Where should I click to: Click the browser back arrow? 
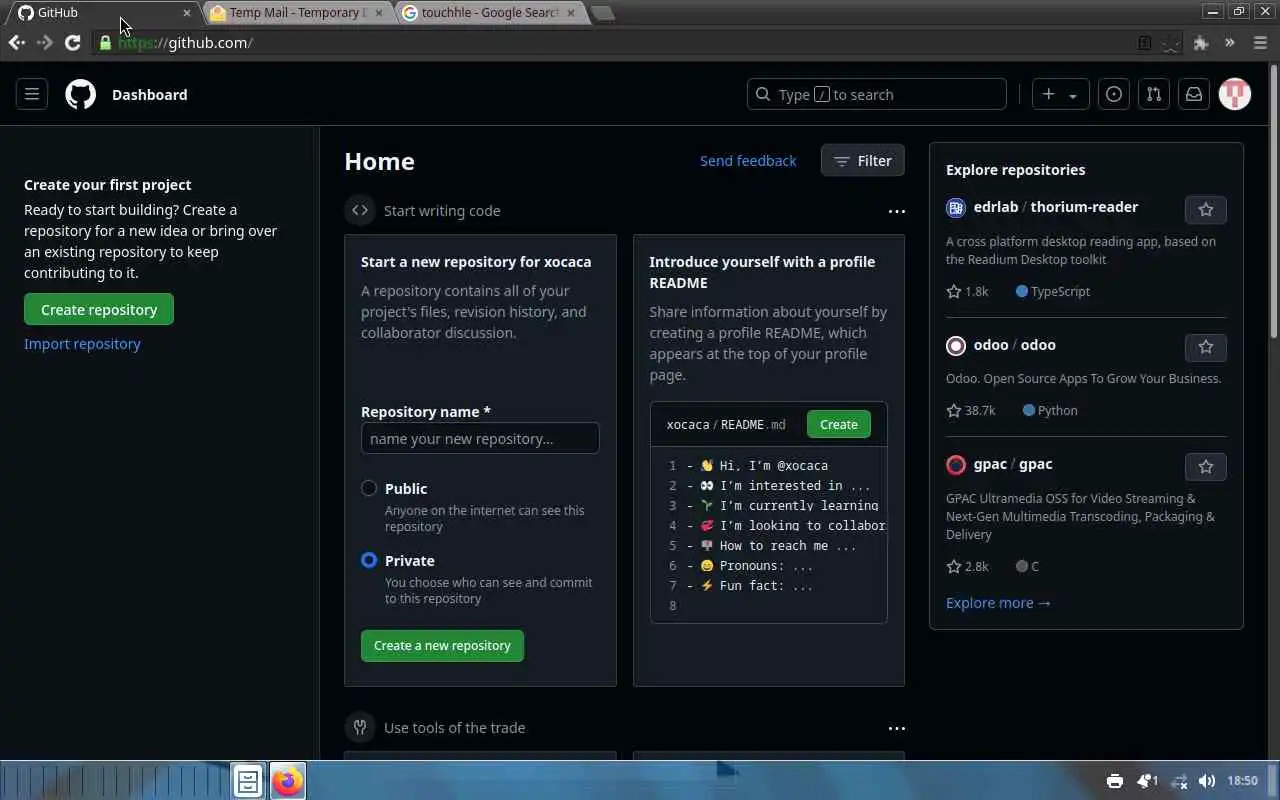(x=17, y=42)
